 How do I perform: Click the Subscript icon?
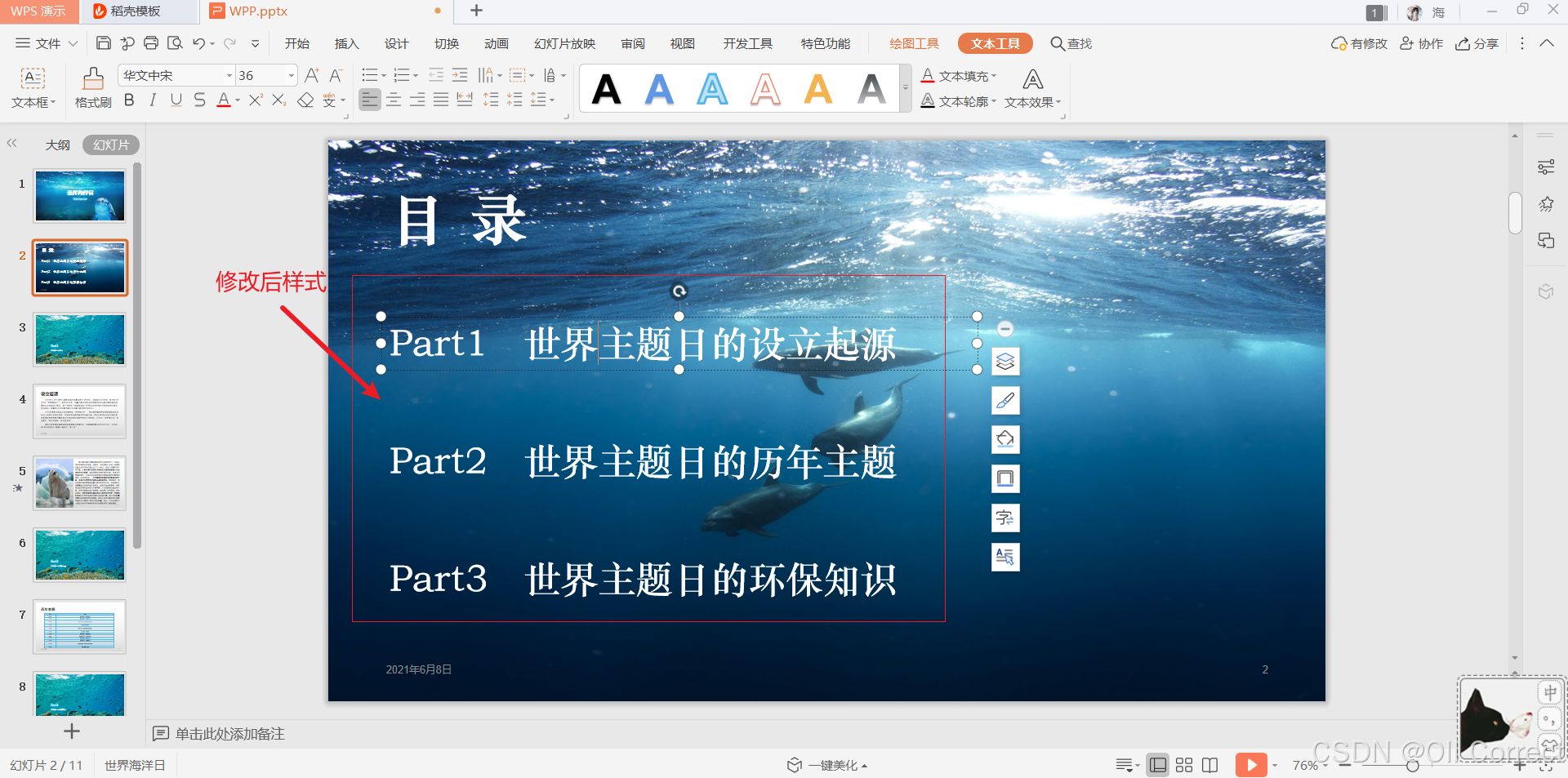[279, 100]
